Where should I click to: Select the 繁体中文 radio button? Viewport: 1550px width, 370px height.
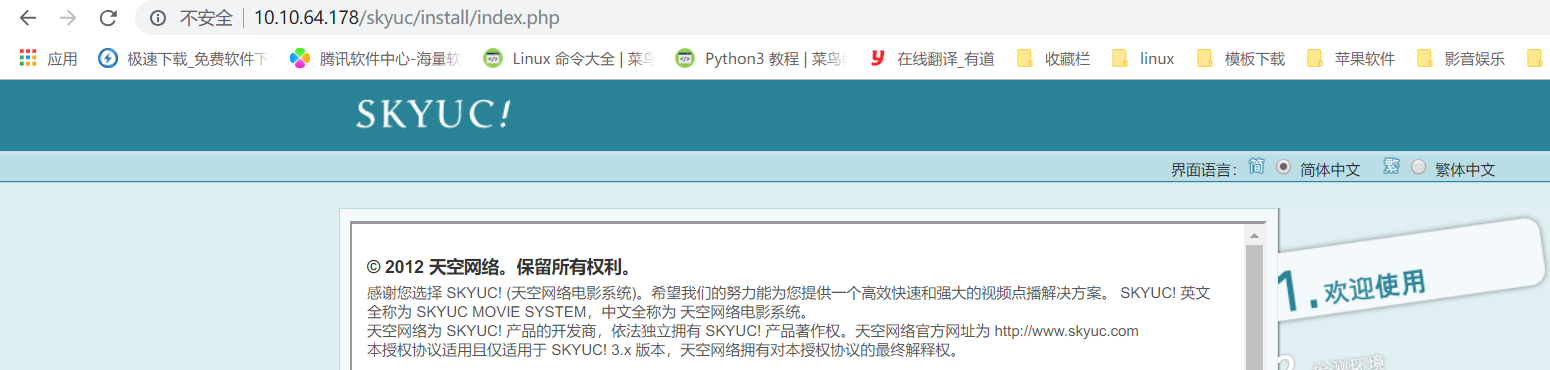coord(1418,168)
